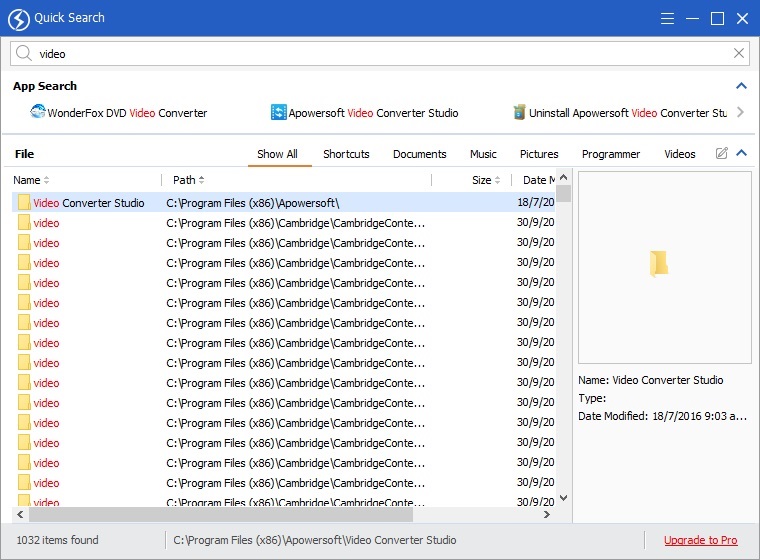Click the horizontal scrollbar left arrow
The width and height of the screenshot is (760, 560).
[x=20, y=514]
